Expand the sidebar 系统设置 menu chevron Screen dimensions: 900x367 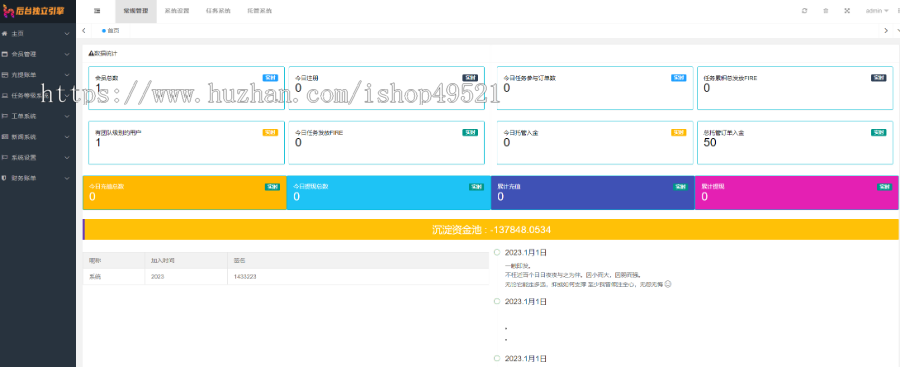[x=67, y=158]
